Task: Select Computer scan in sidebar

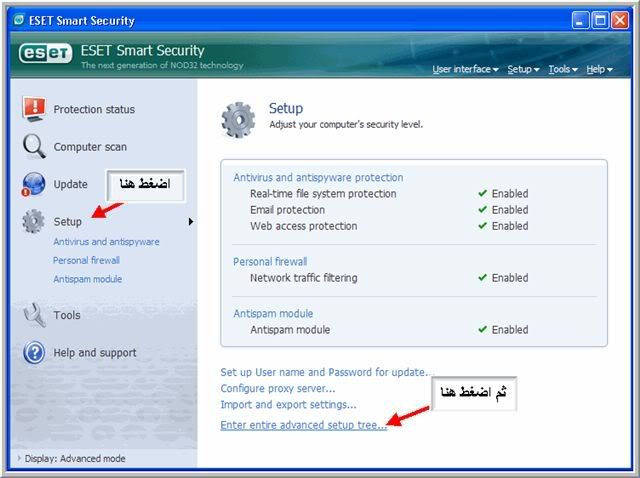Action: click(90, 147)
